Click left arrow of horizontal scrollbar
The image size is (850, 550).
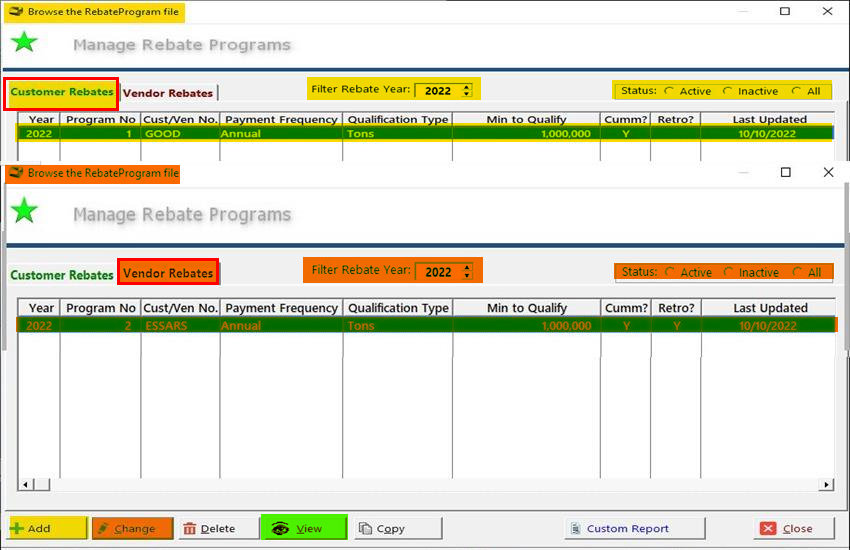[25, 484]
